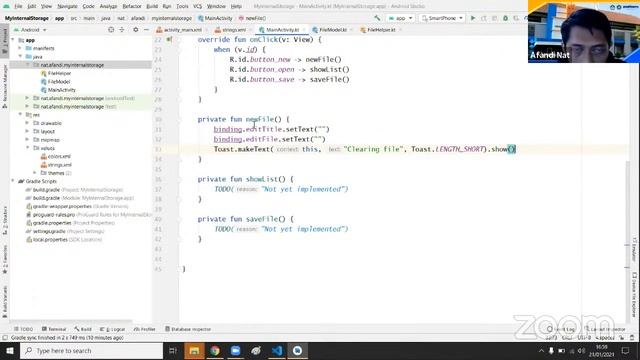Hide the Project panel with minus icon

click(x=146, y=30)
